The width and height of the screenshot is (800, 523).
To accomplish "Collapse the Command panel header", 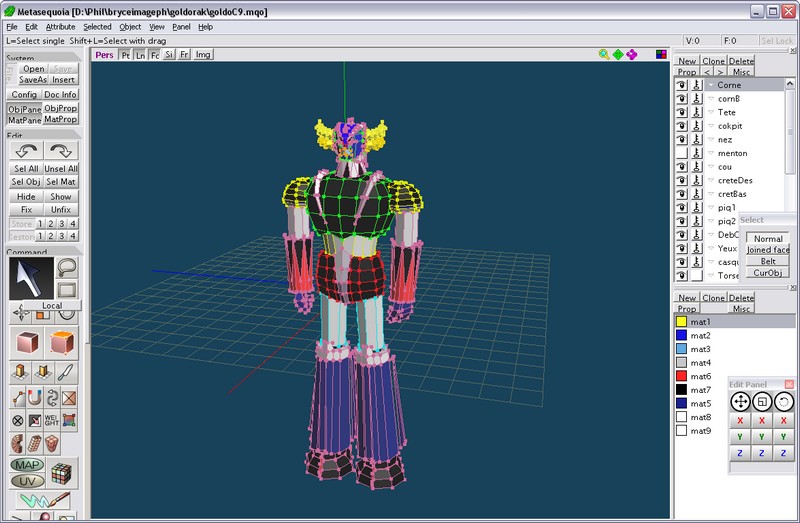I will click(43, 251).
